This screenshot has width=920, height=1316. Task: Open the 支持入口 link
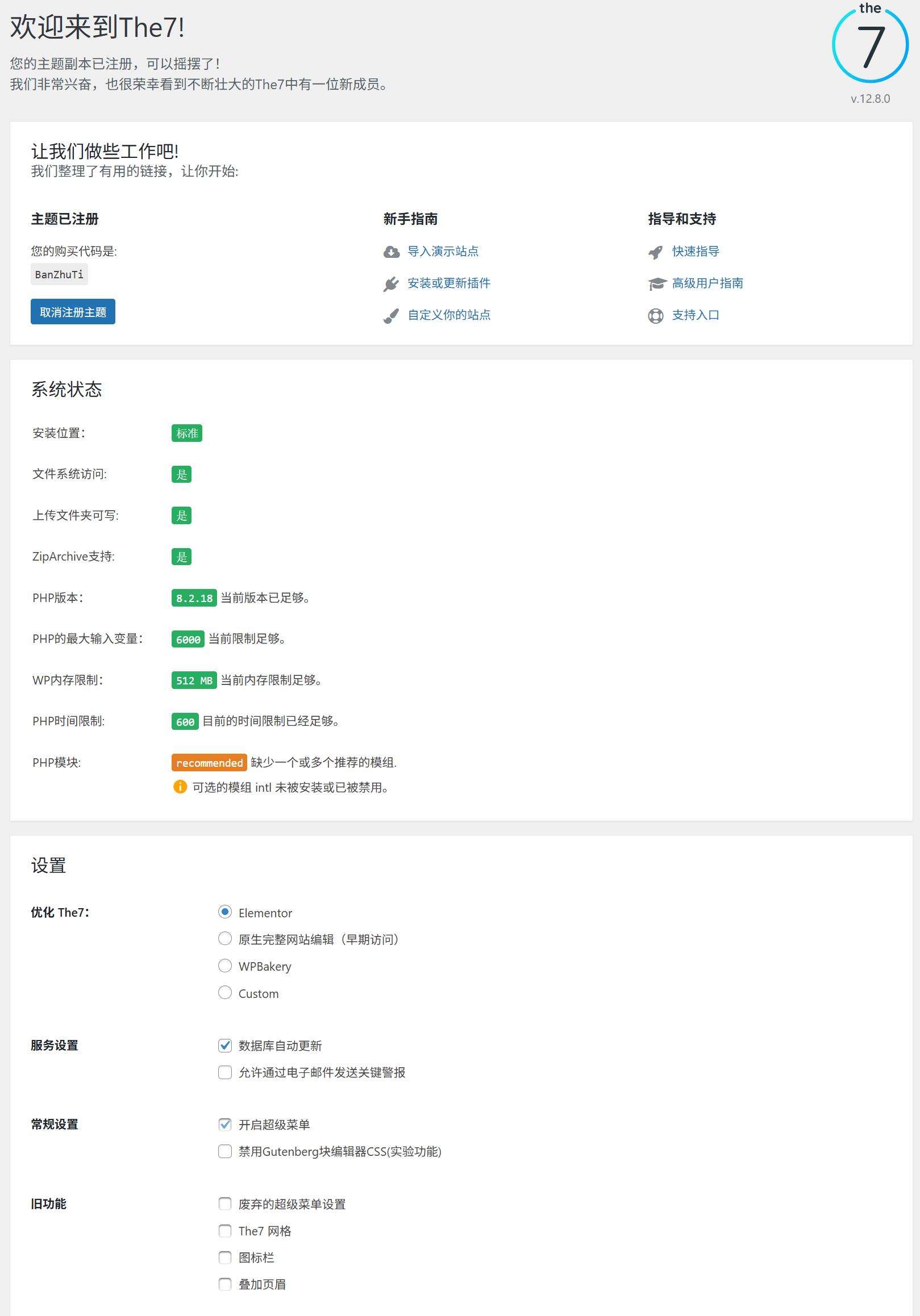pos(696,315)
